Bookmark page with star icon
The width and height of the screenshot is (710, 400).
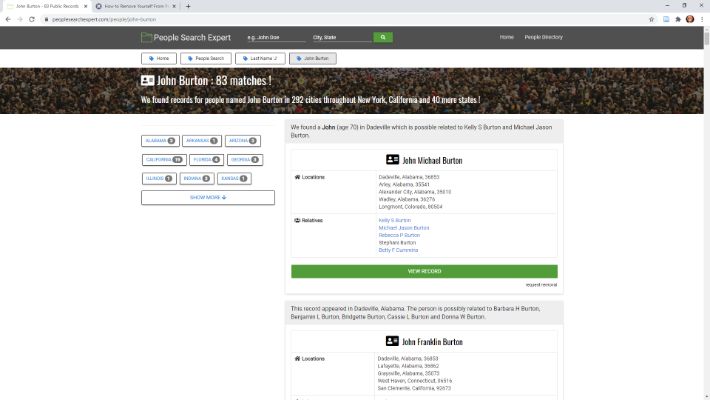pos(652,19)
